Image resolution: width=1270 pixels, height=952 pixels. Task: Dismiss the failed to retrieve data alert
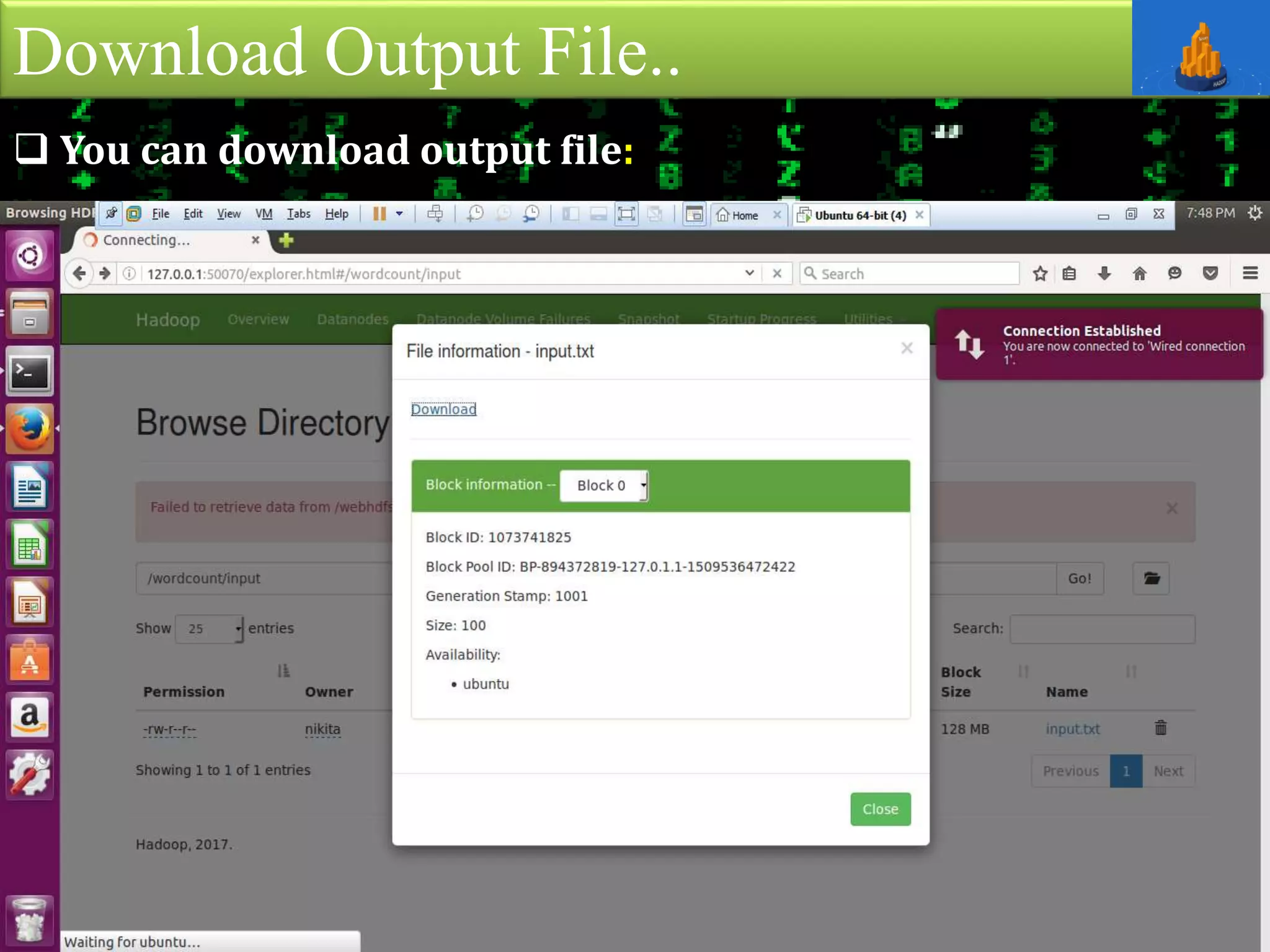pos(1171,508)
